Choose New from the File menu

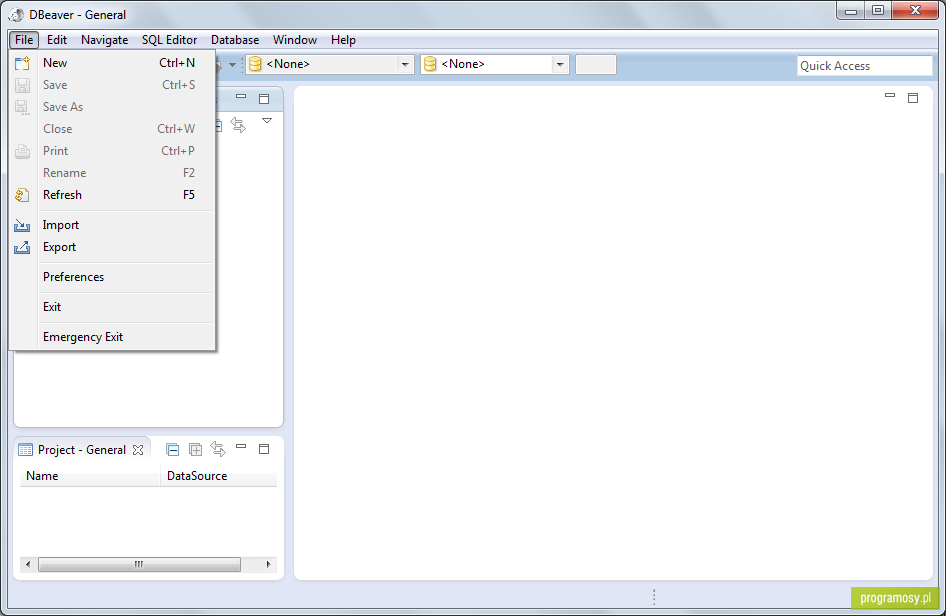coord(112,63)
